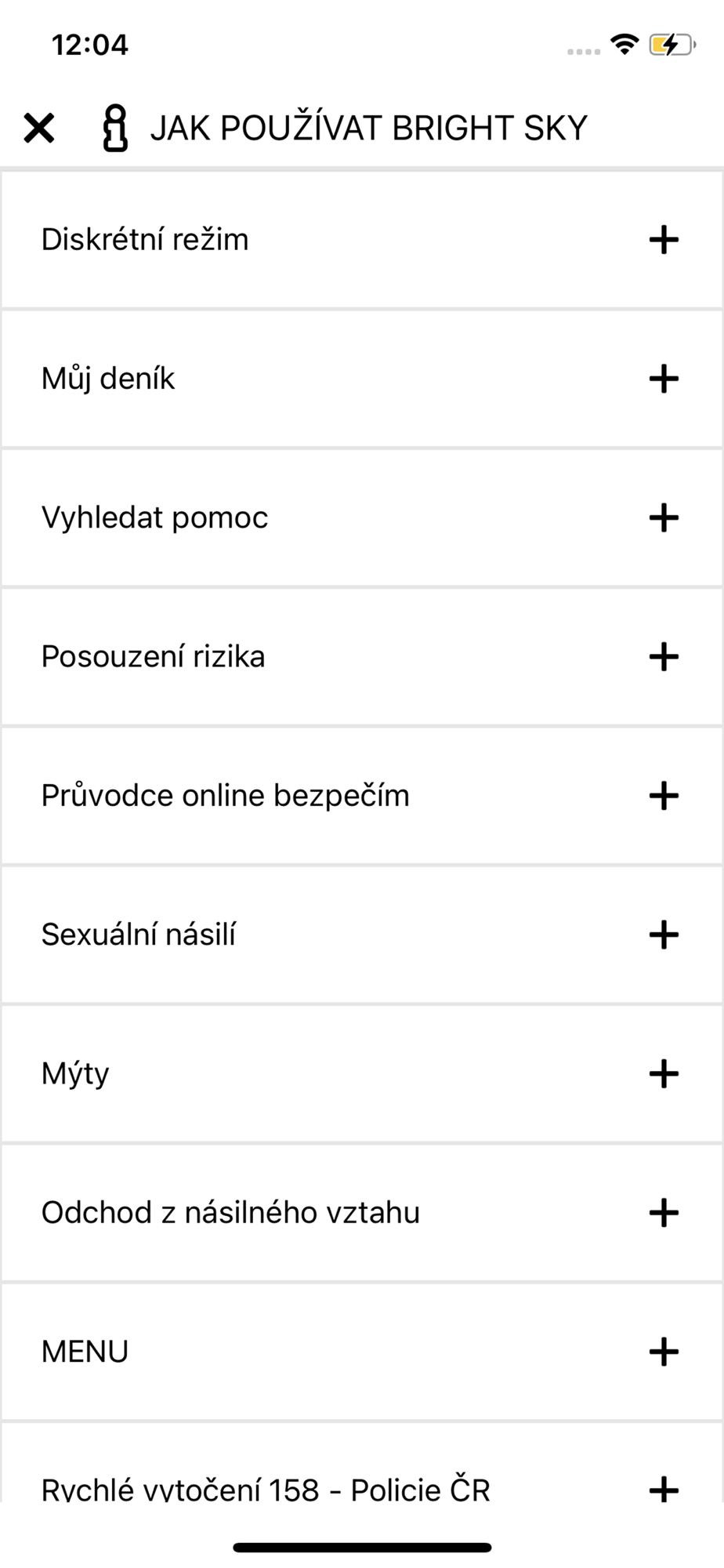Open the Diskrétní režim section label

point(145,240)
